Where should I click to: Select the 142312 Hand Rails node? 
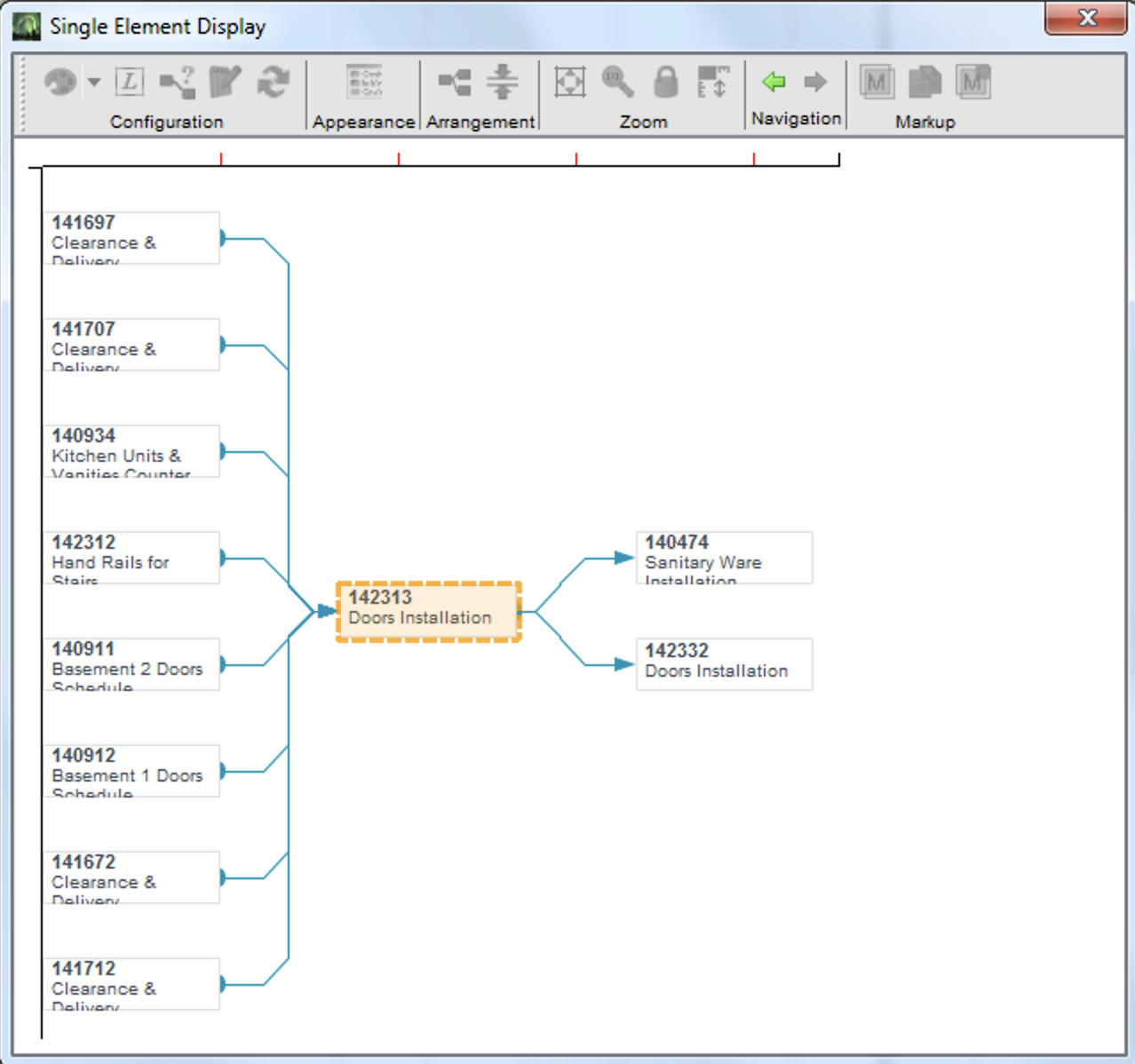[131, 558]
